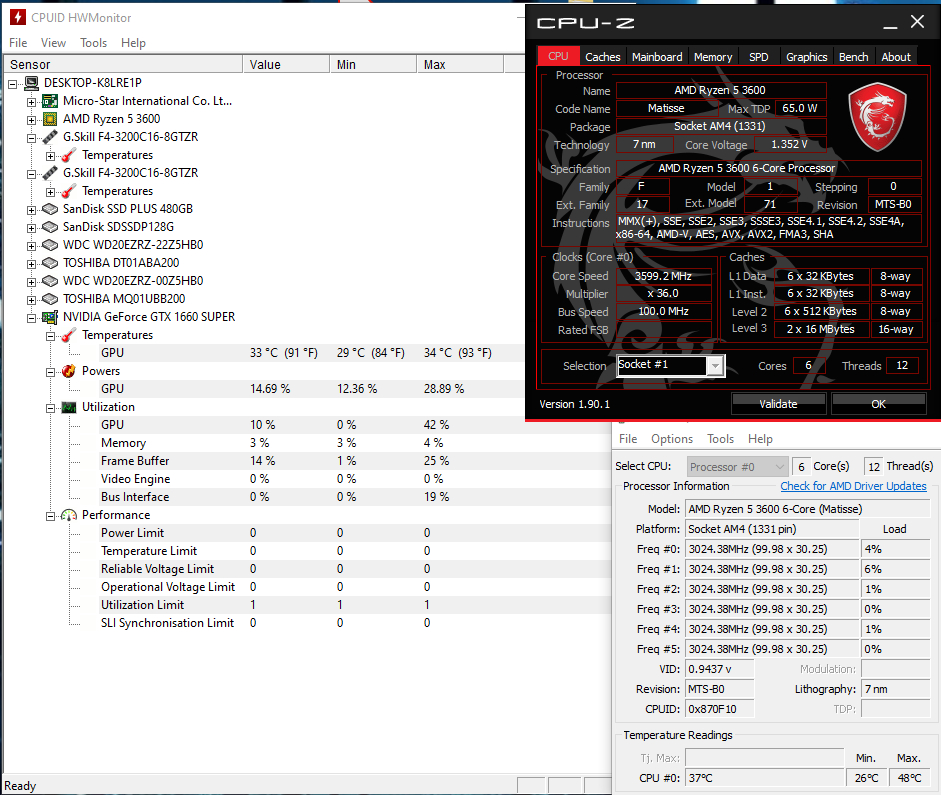Collapse the Utilization section
This screenshot has height=795, width=941.
(x=50, y=408)
